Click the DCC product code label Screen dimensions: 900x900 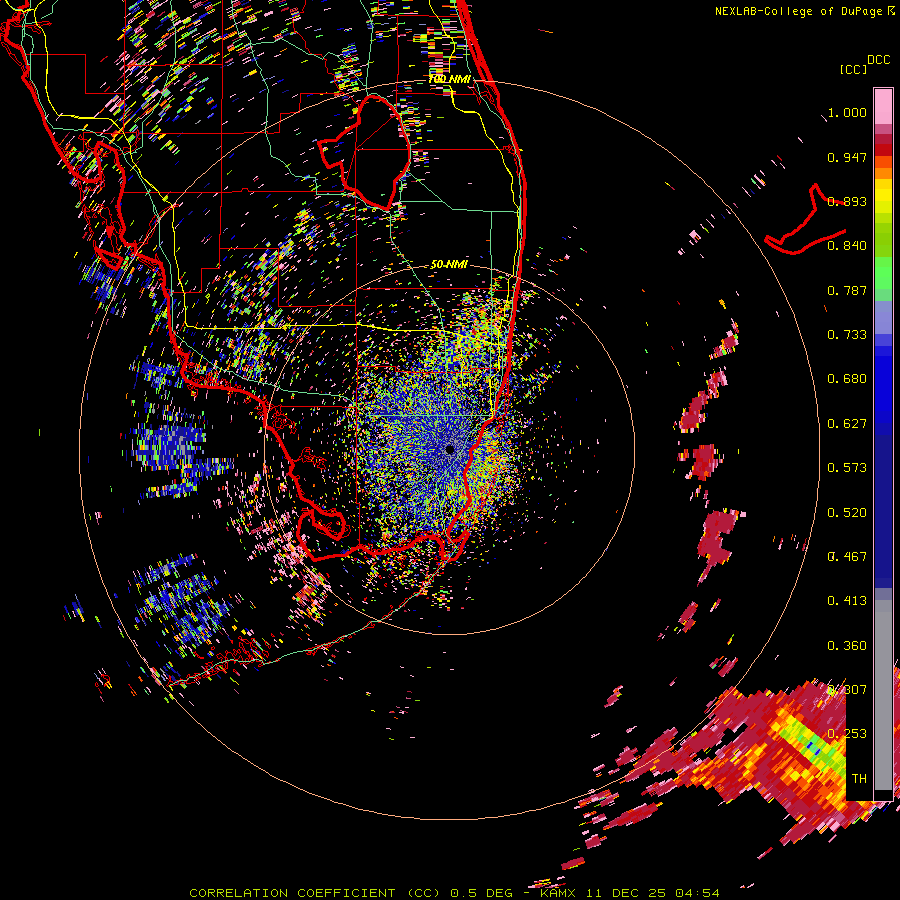click(878, 60)
